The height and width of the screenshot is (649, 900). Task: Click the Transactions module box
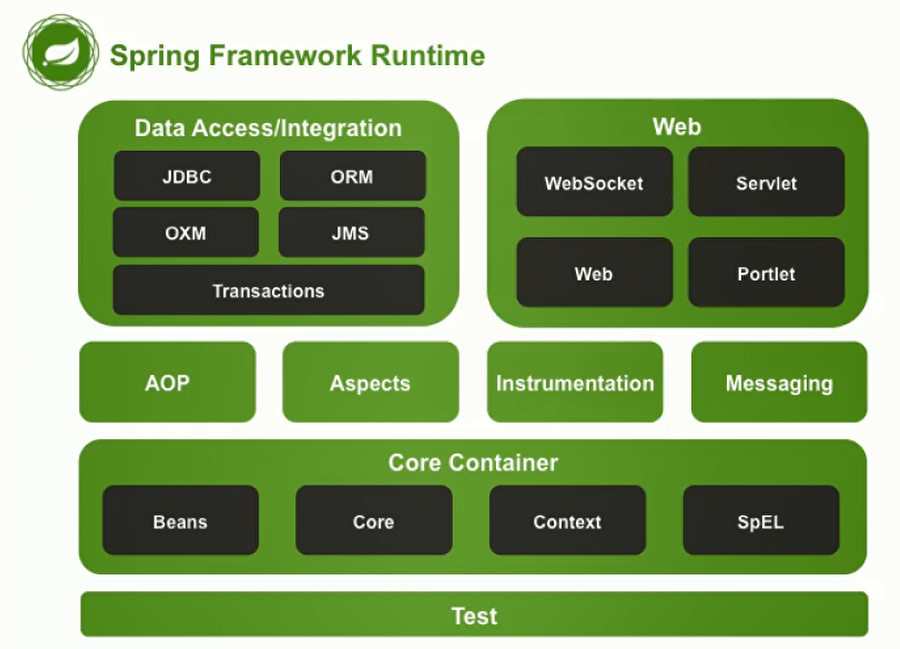269,290
